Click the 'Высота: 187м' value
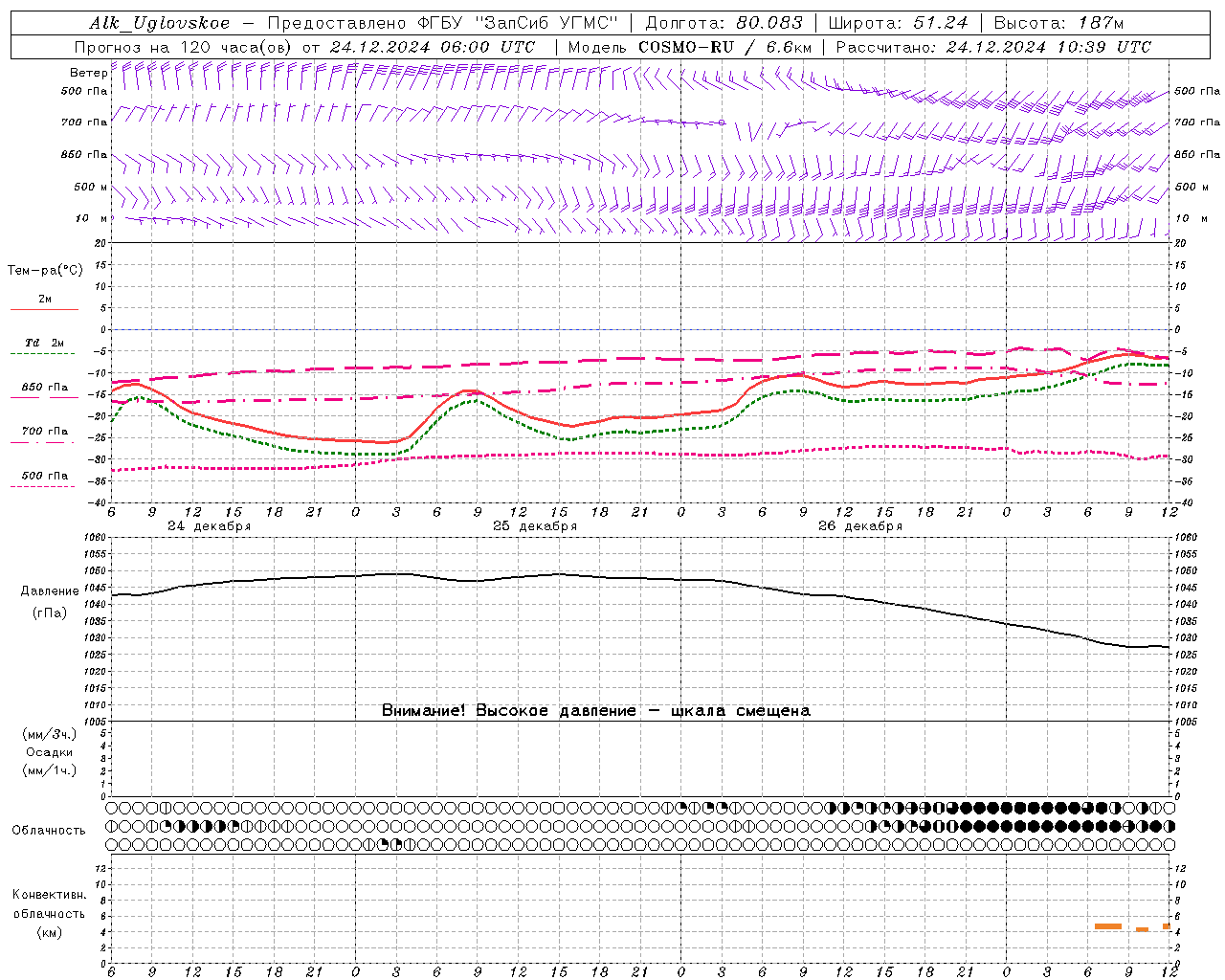The height and width of the screenshot is (980, 1225). pyautogui.click(x=1058, y=23)
